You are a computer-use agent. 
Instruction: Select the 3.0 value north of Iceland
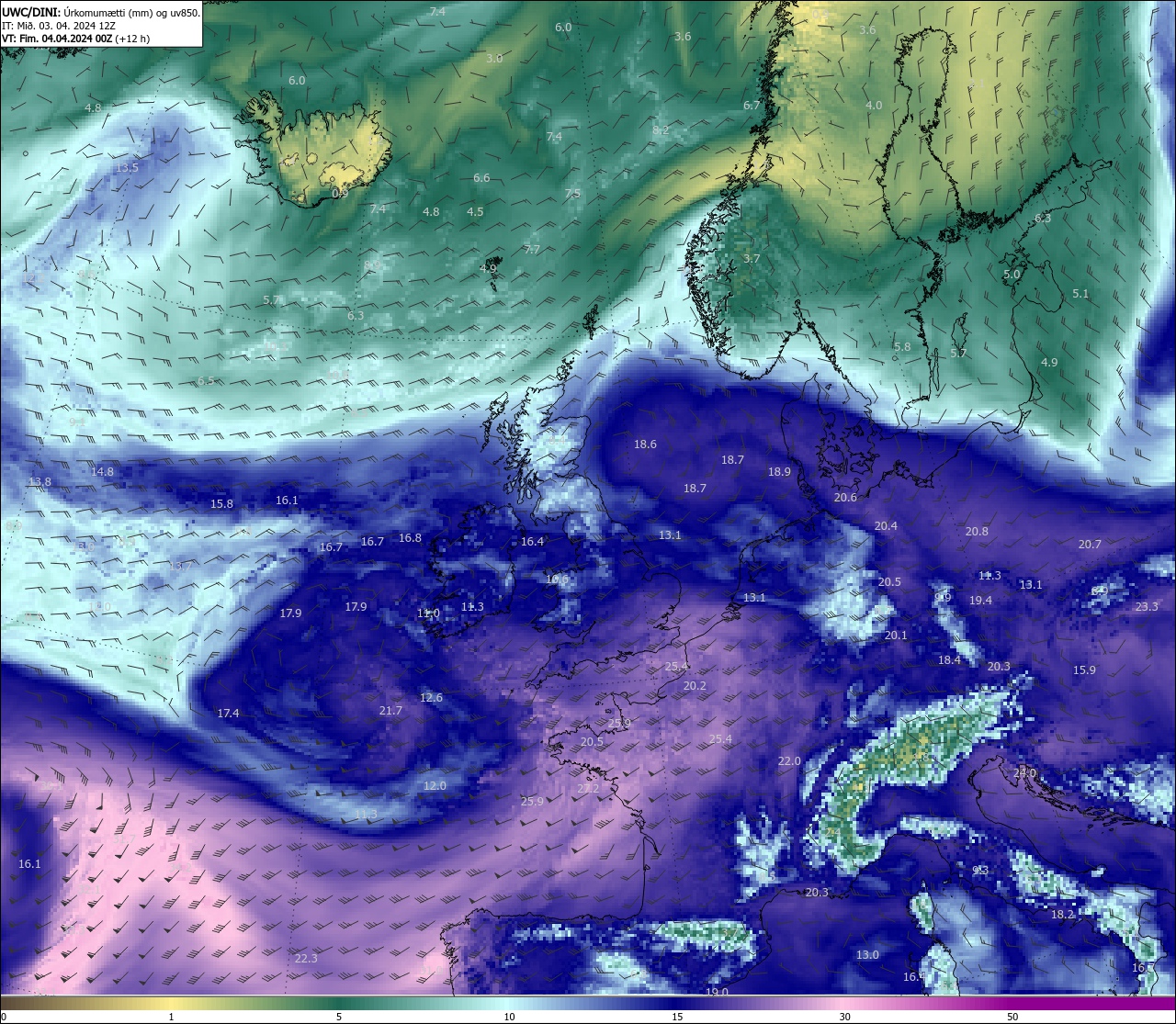point(494,58)
